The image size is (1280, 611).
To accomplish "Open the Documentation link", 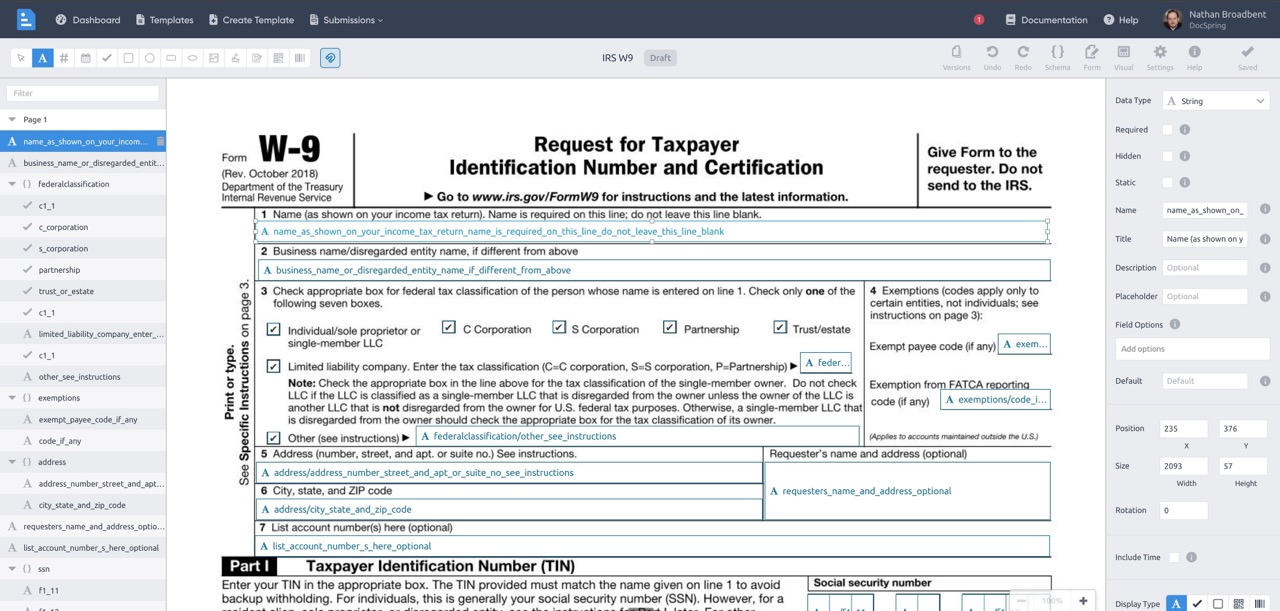I will point(1046,20).
